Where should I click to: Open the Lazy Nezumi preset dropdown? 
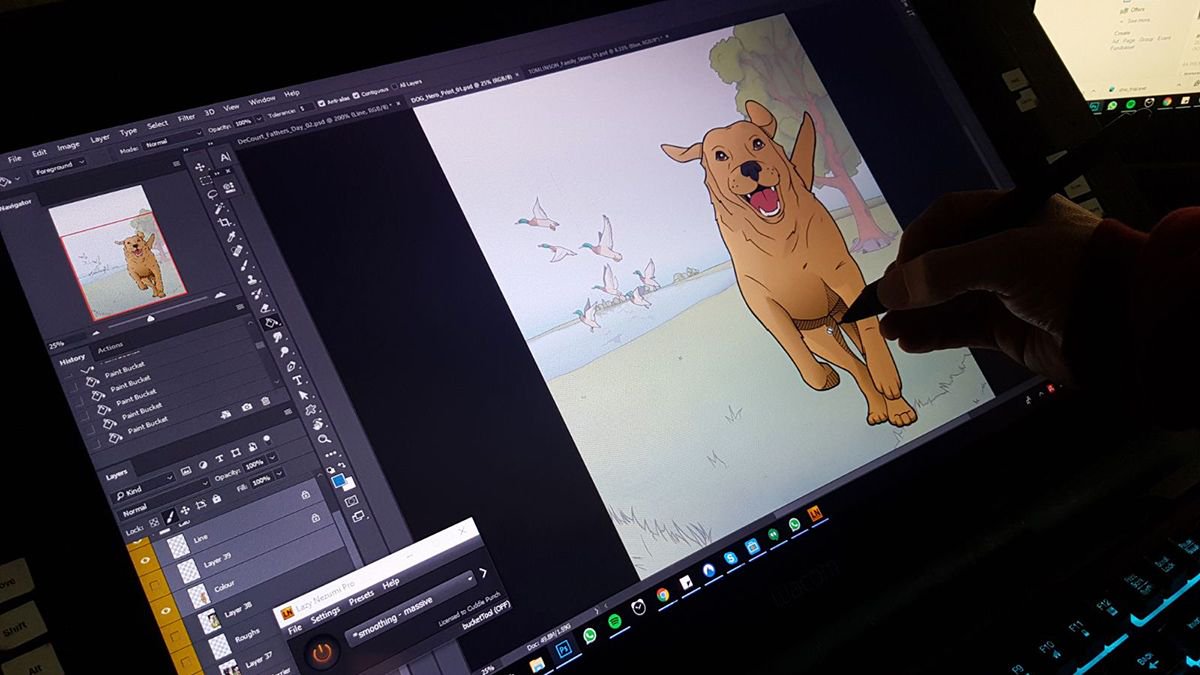point(410,607)
